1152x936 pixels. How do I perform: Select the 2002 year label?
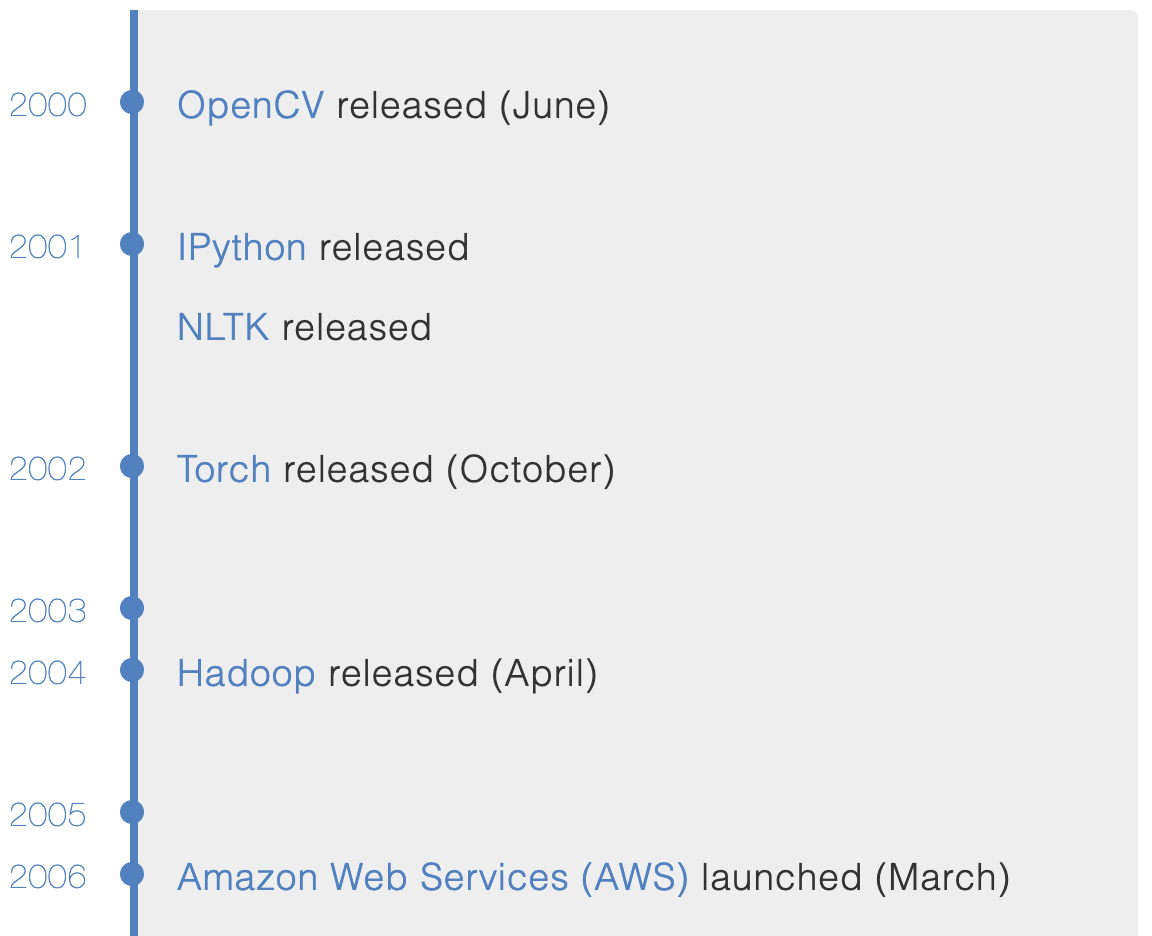48,469
